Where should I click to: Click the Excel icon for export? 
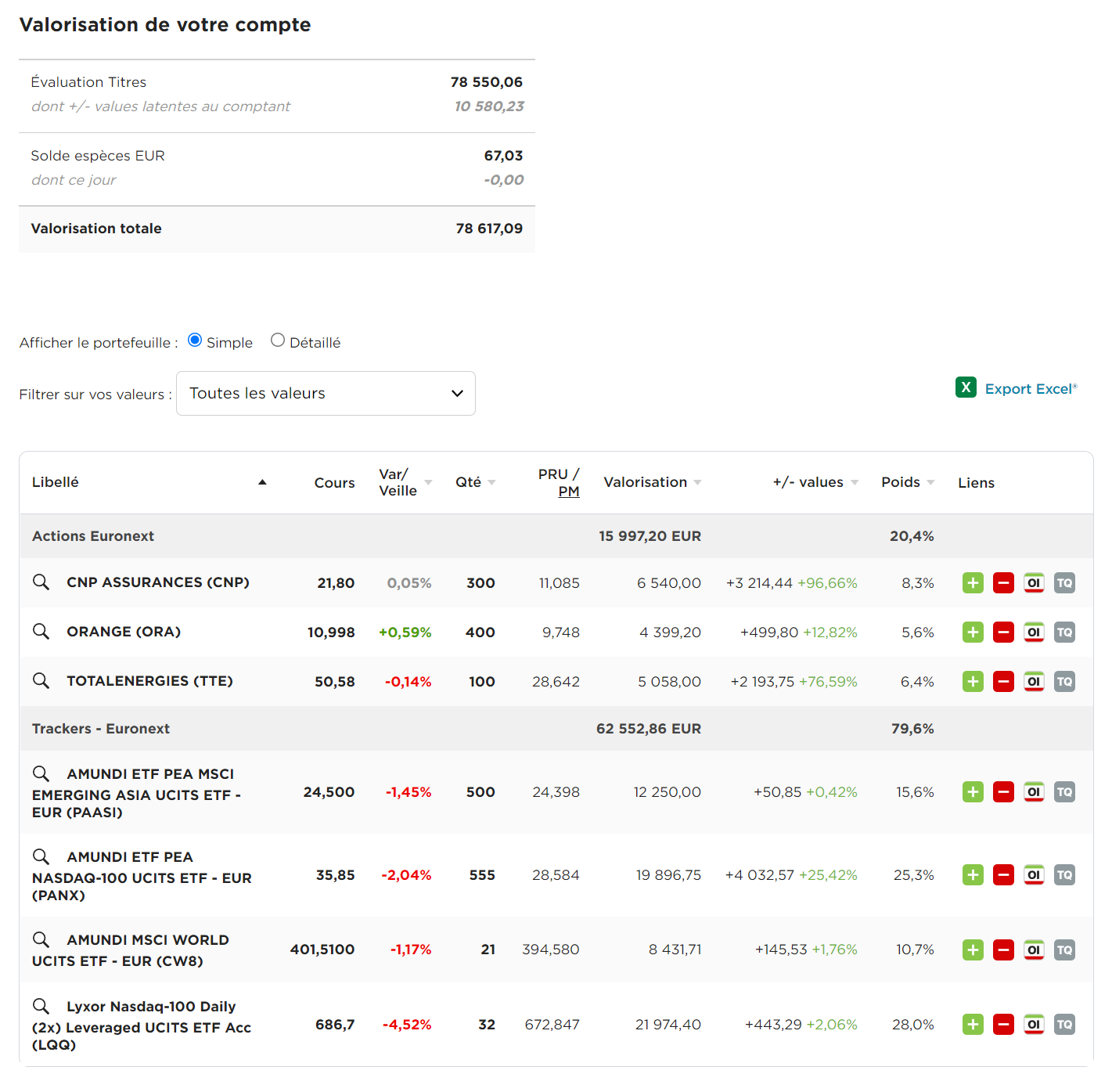click(966, 387)
